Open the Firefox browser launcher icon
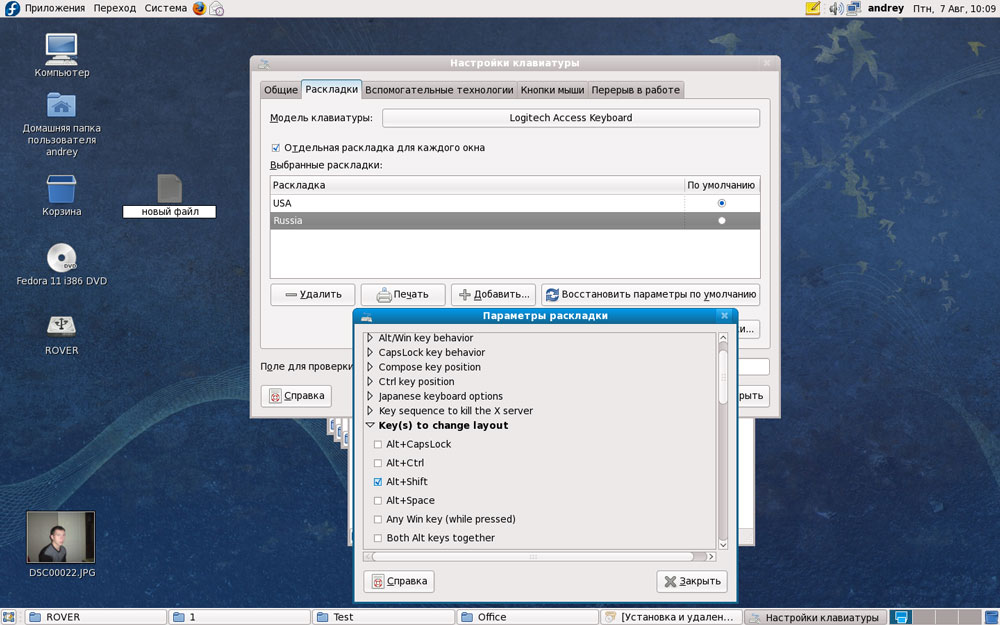 coord(199,8)
